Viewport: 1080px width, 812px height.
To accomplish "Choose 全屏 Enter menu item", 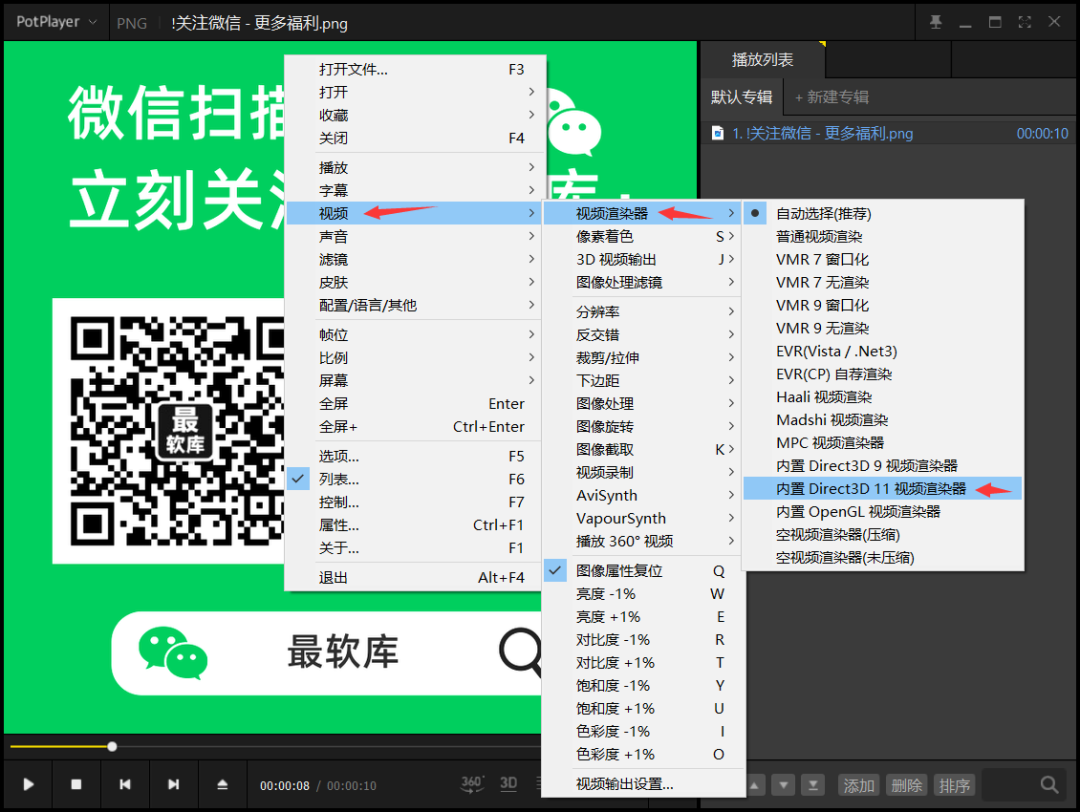I will (415, 404).
